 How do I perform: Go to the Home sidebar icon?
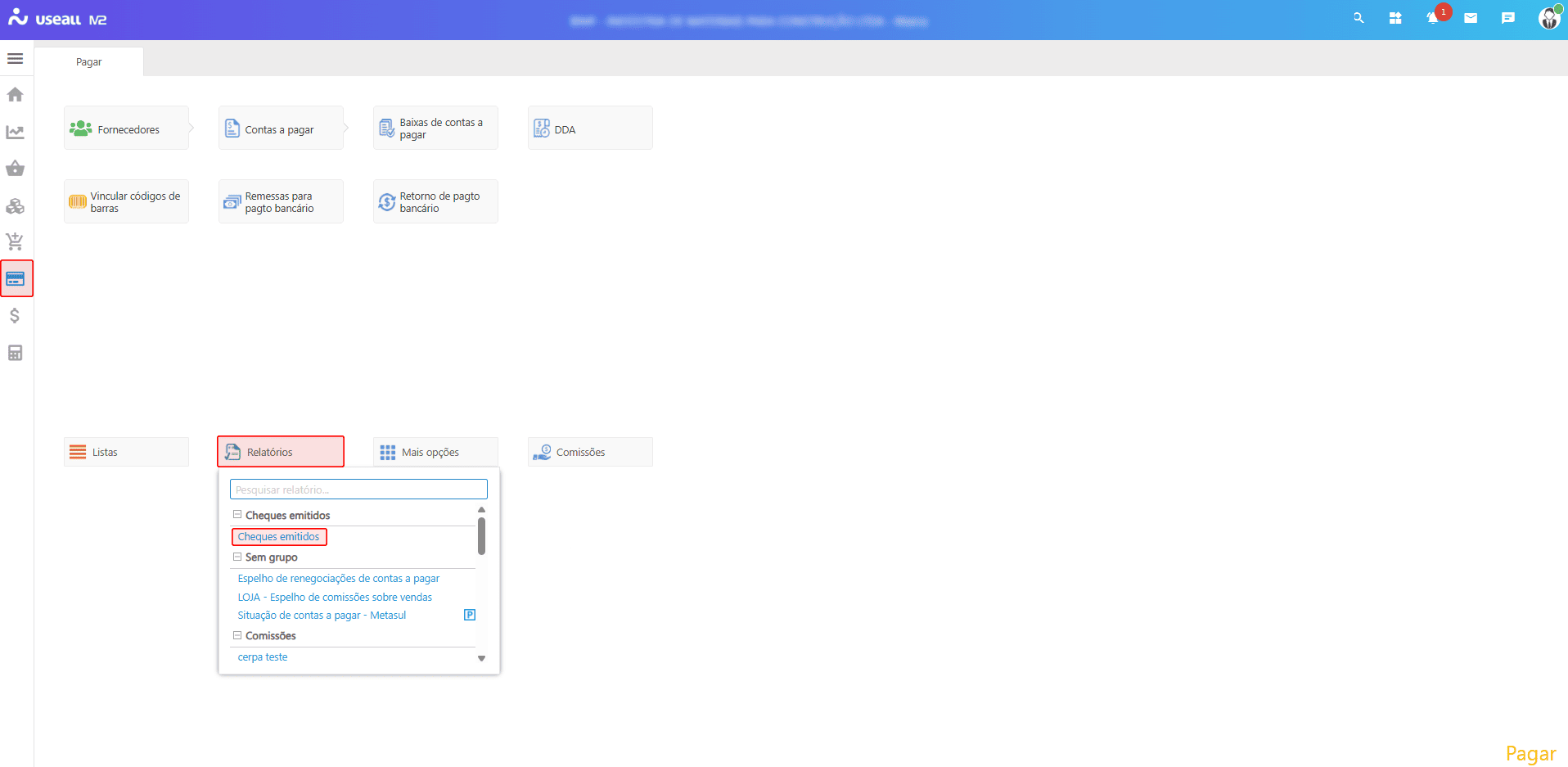click(x=15, y=95)
